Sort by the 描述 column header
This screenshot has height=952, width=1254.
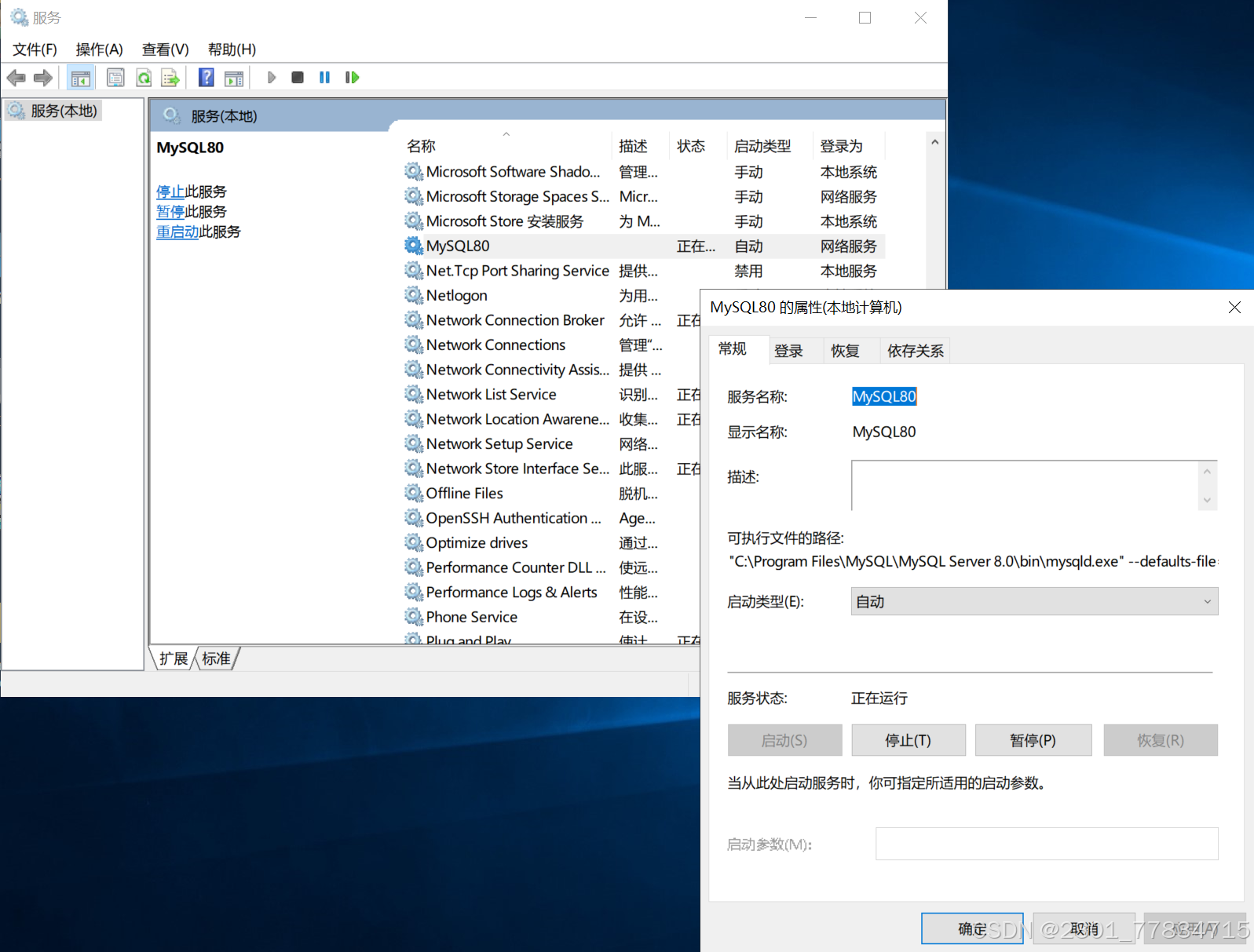tap(640, 146)
